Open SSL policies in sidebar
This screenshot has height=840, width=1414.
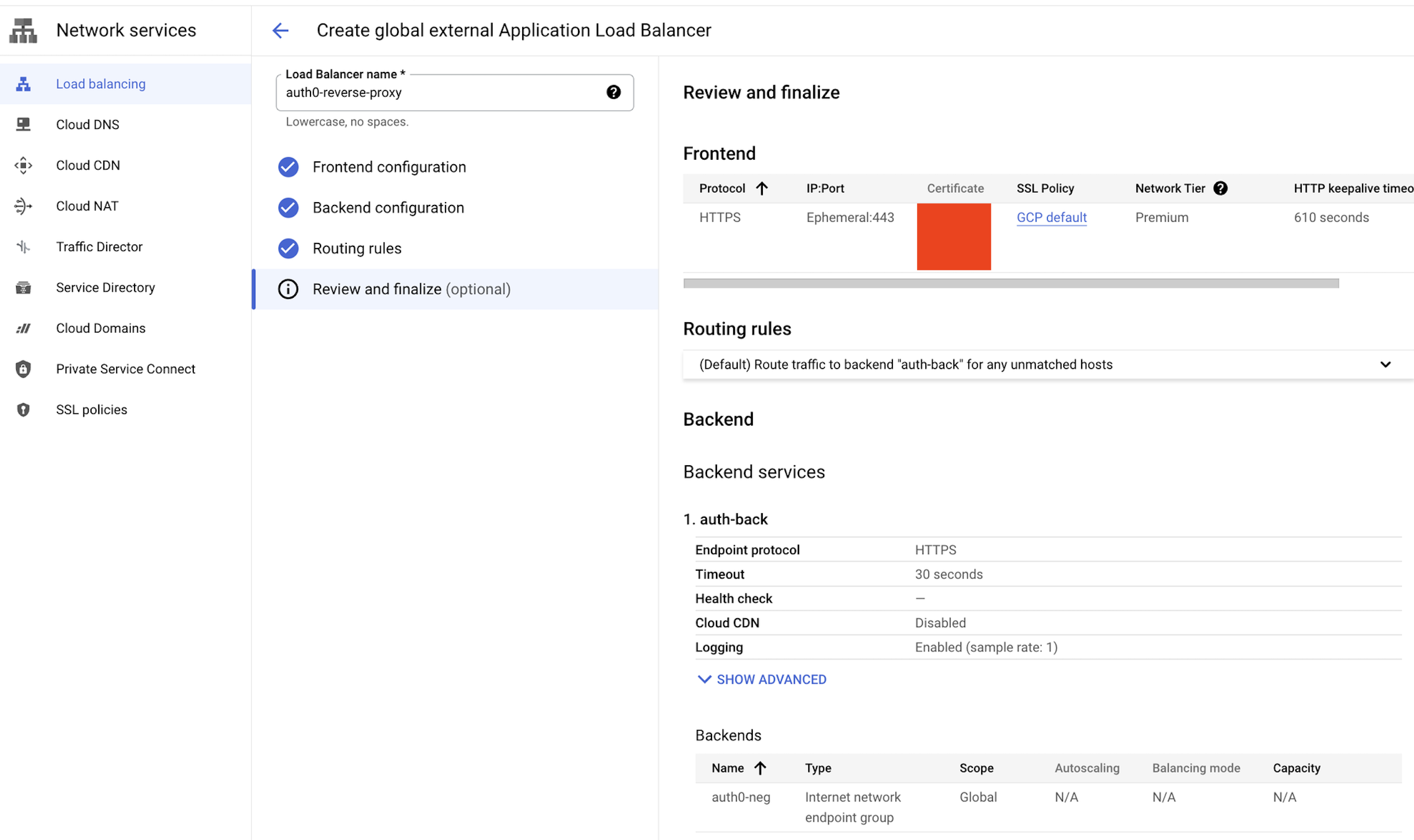click(92, 410)
